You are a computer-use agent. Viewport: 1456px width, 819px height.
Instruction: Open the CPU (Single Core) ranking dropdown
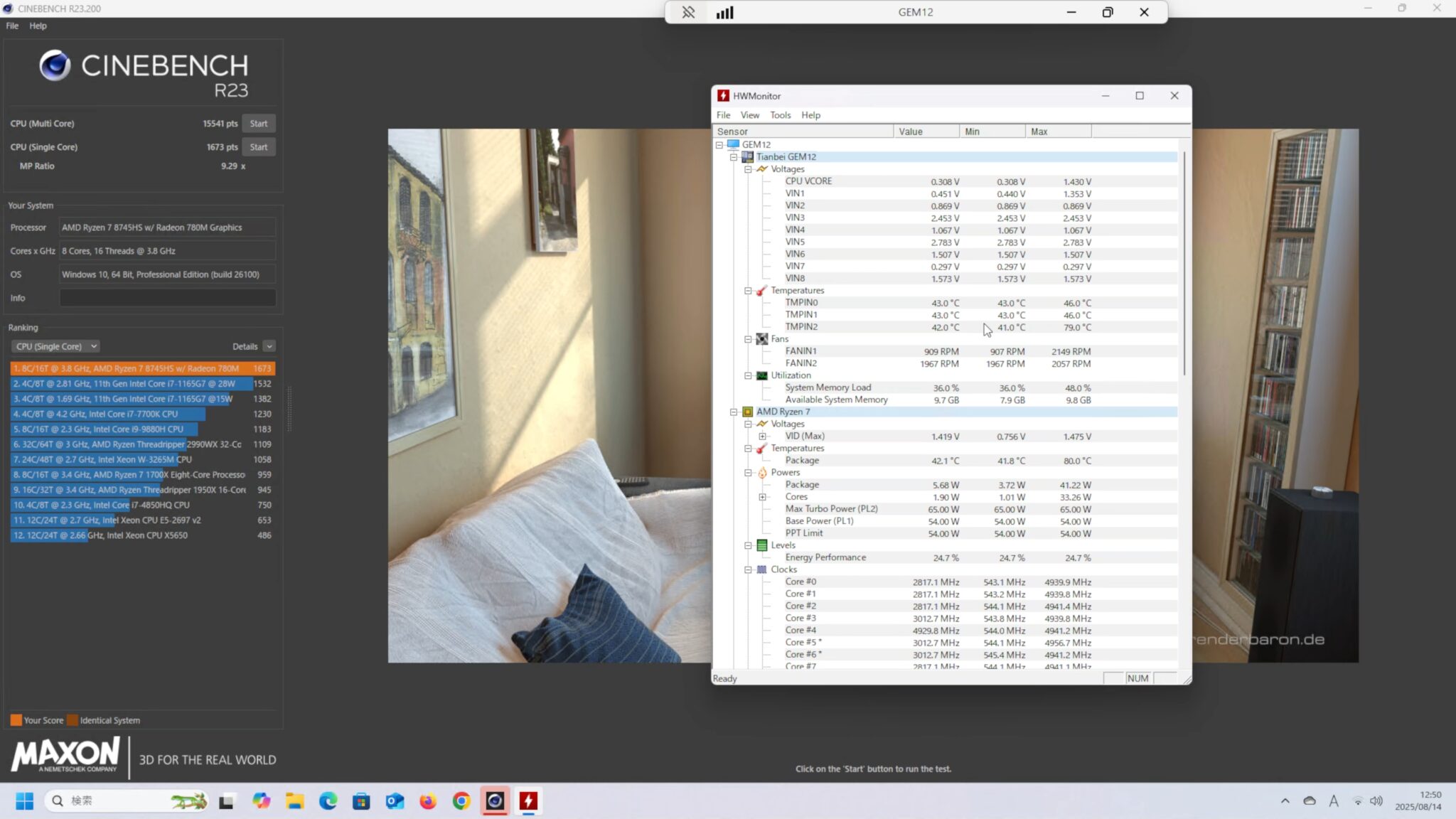pyautogui.click(x=55, y=346)
